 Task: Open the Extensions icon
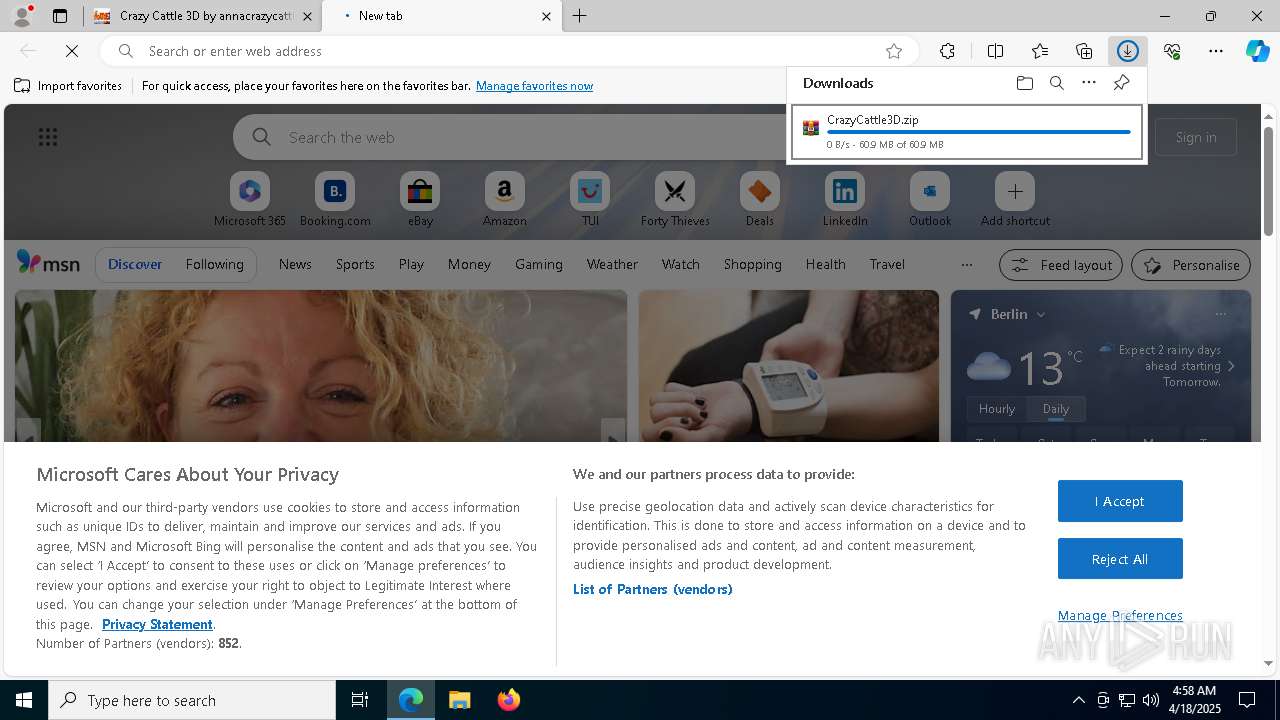(947, 51)
